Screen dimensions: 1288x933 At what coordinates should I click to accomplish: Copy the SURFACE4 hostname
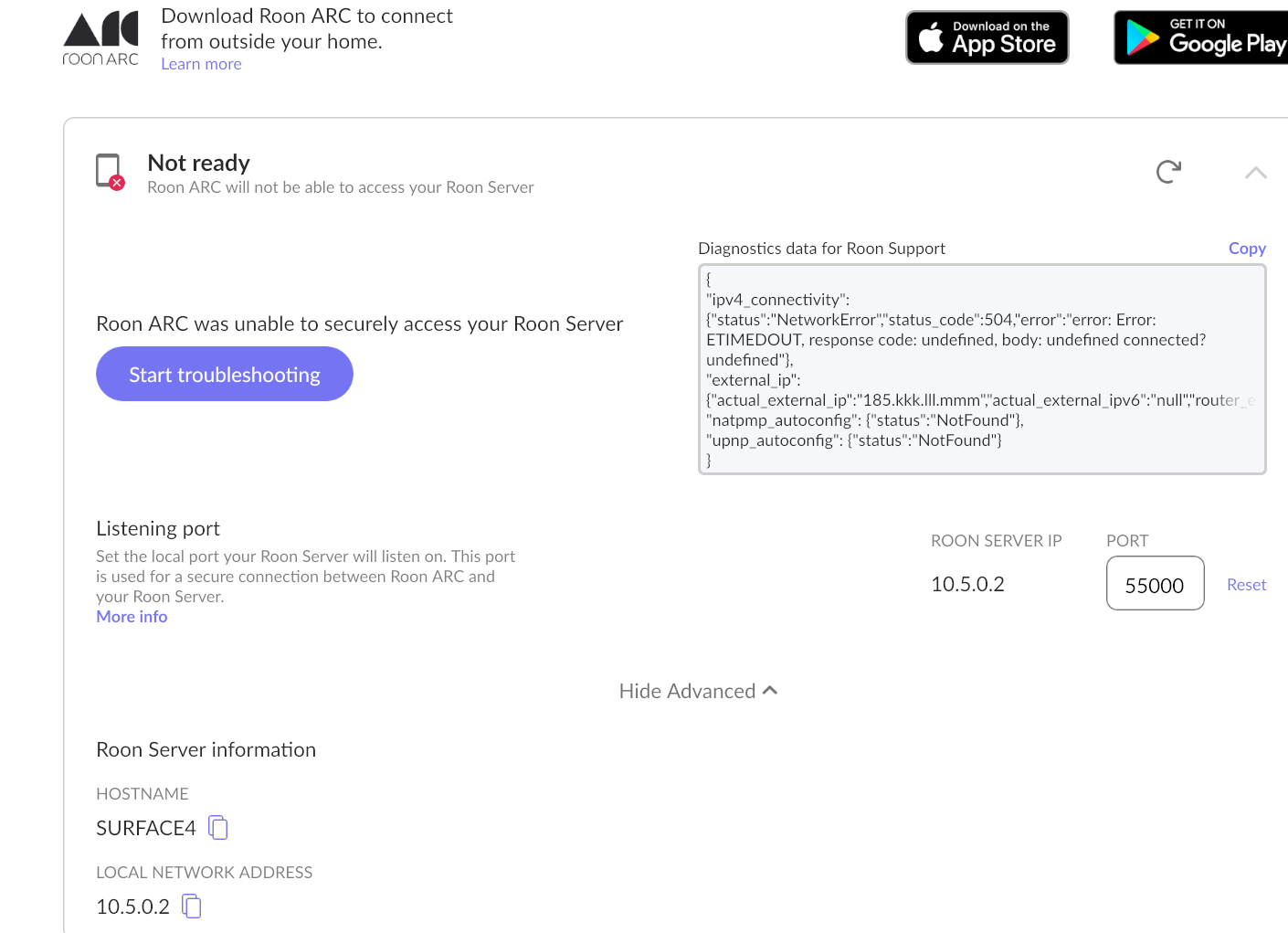[217, 828]
